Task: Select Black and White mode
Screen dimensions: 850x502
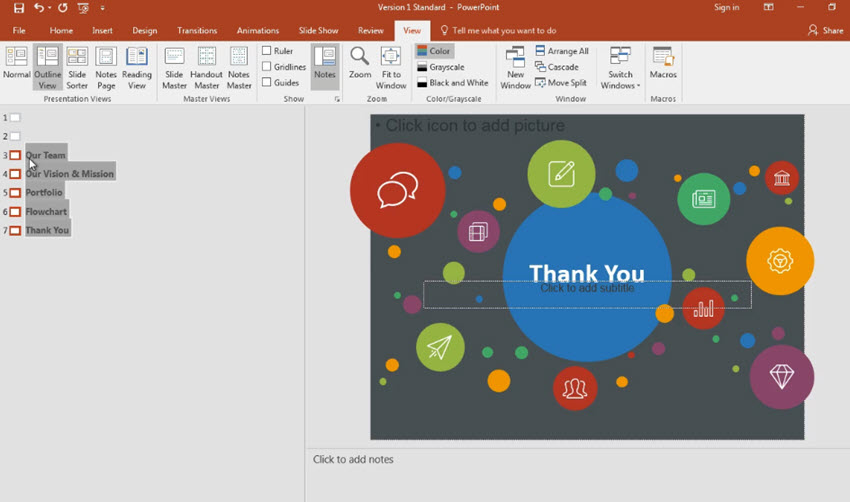Action: tap(453, 82)
